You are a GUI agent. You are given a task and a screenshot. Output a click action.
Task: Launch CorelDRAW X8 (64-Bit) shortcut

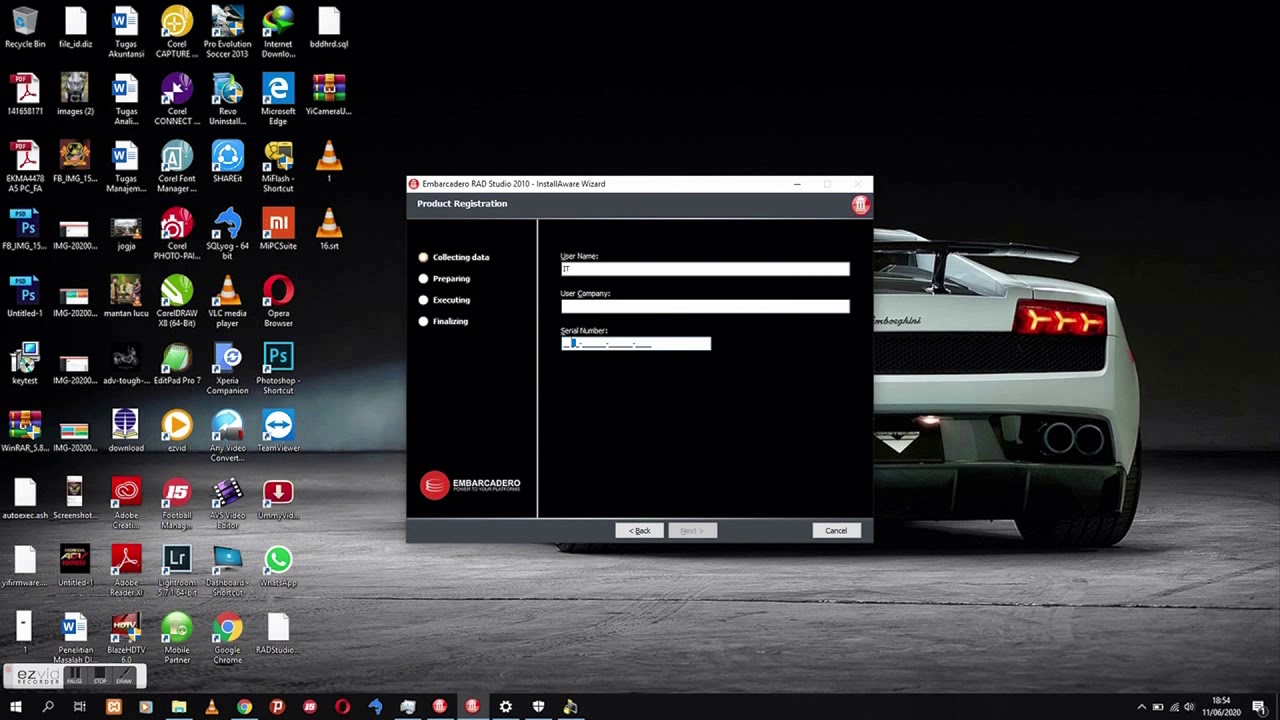pos(177,300)
